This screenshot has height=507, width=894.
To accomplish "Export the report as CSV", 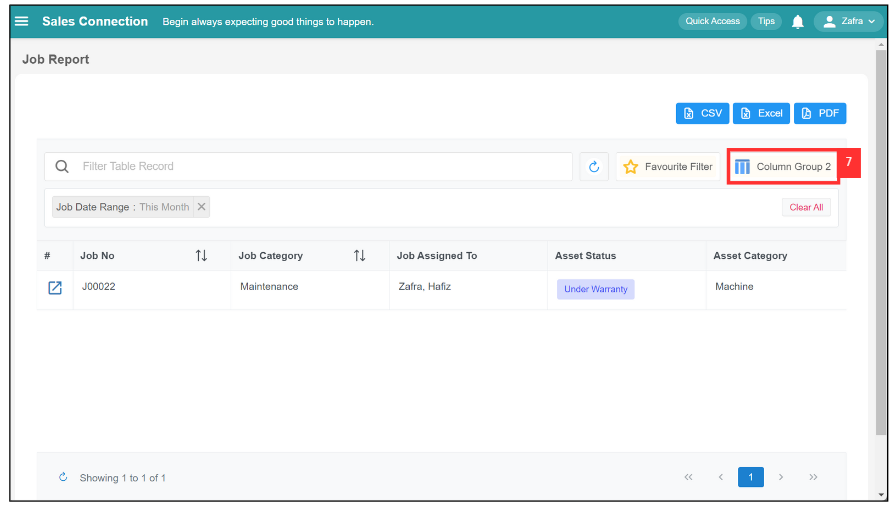I will pos(702,113).
